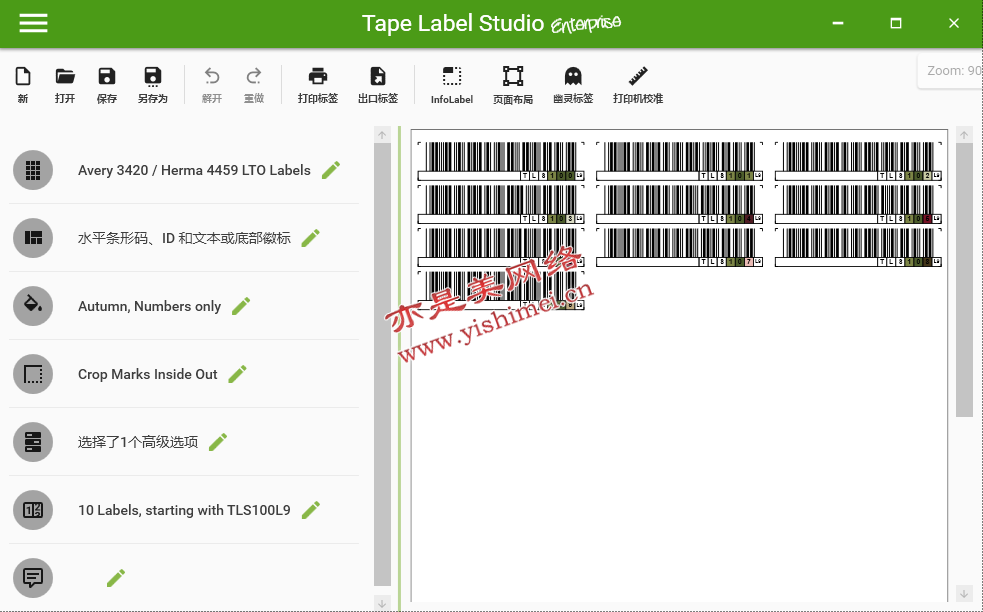Click the label layout template icon
Image resolution: width=983 pixels, height=612 pixels.
point(33,238)
